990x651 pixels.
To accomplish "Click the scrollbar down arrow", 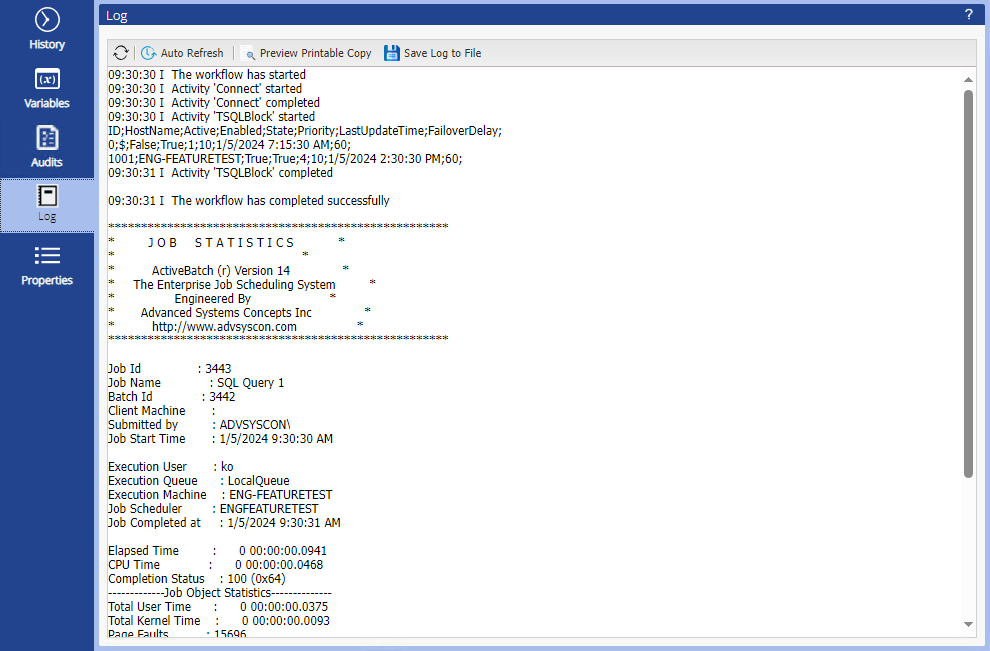I will pyautogui.click(x=967, y=623).
